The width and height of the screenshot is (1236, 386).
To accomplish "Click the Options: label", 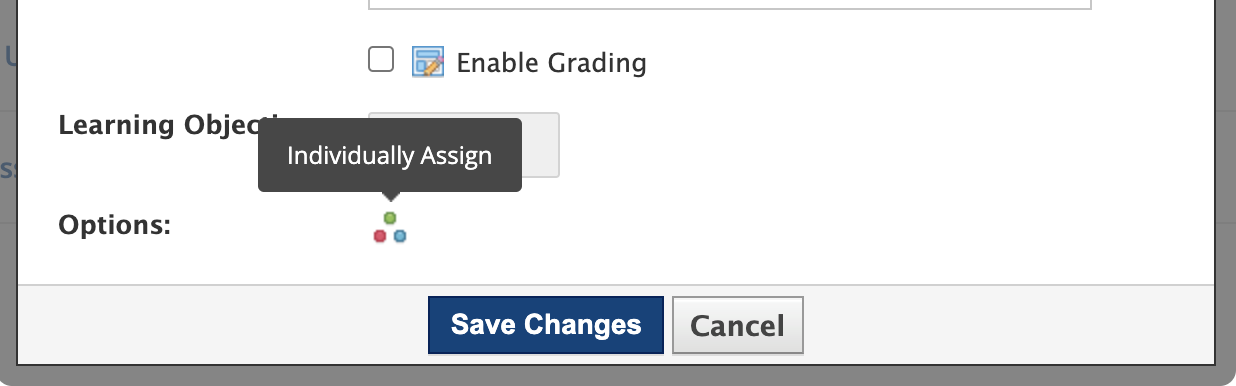I will pos(115,226).
